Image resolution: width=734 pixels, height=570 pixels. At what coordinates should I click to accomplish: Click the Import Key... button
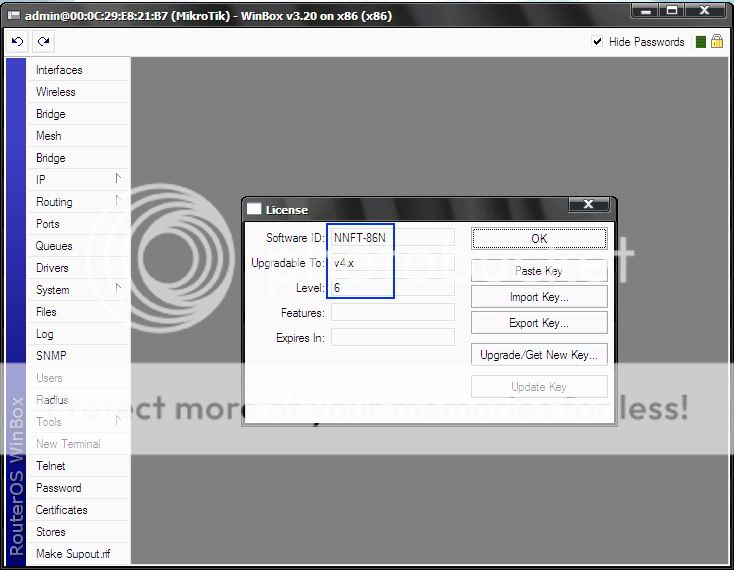[x=539, y=297]
